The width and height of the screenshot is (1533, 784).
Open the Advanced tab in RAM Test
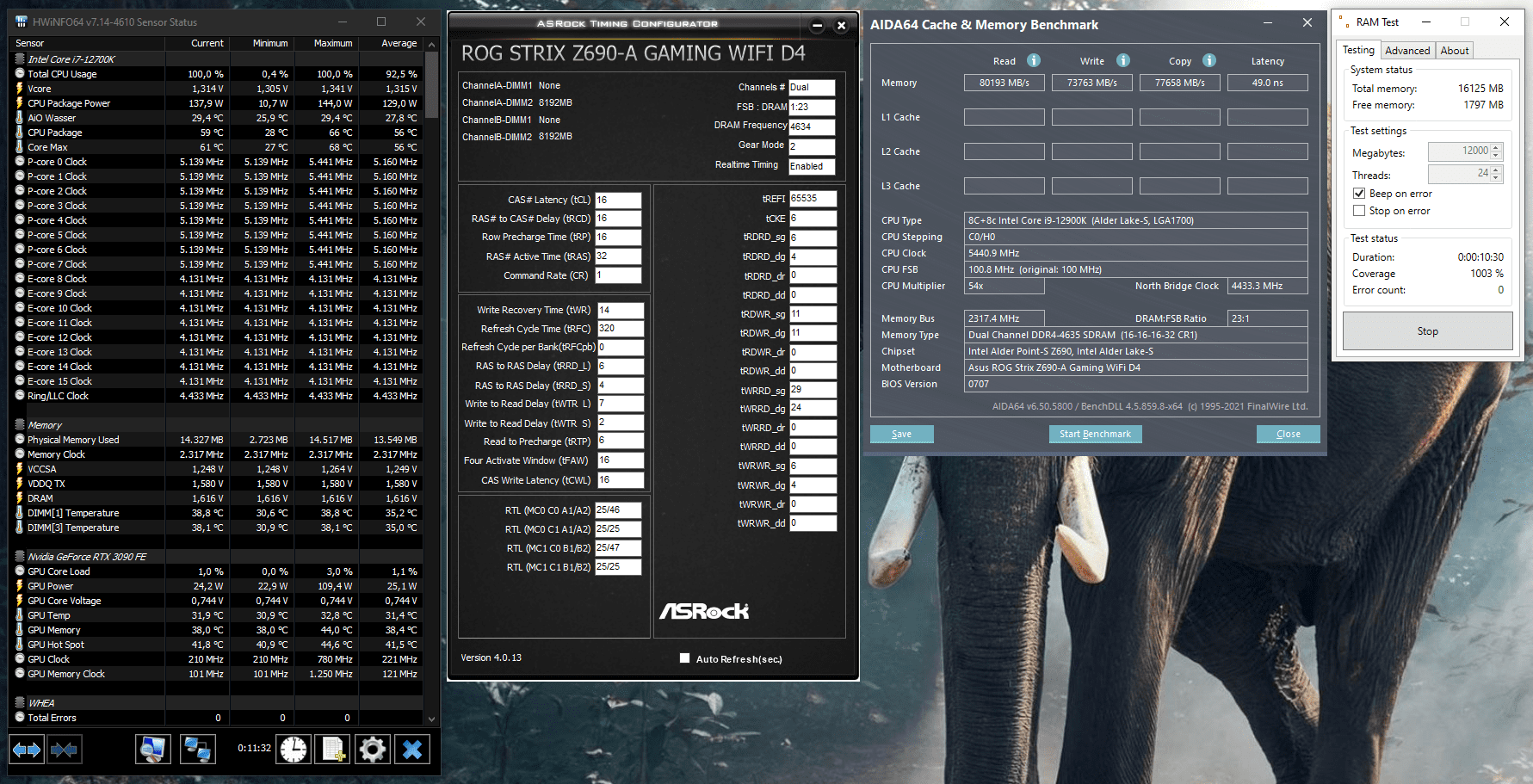click(x=1407, y=51)
